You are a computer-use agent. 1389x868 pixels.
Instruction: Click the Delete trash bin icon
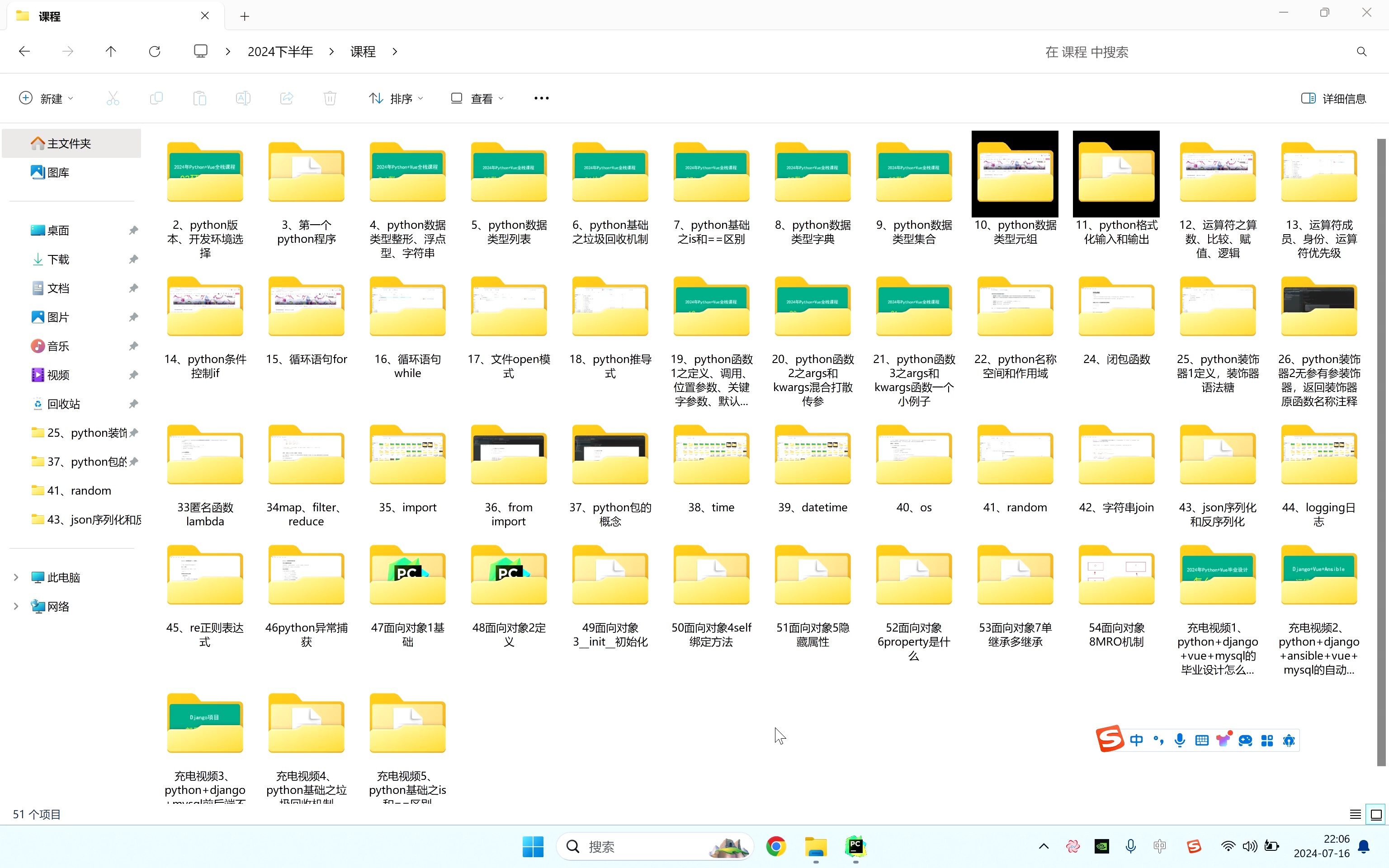(x=330, y=98)
